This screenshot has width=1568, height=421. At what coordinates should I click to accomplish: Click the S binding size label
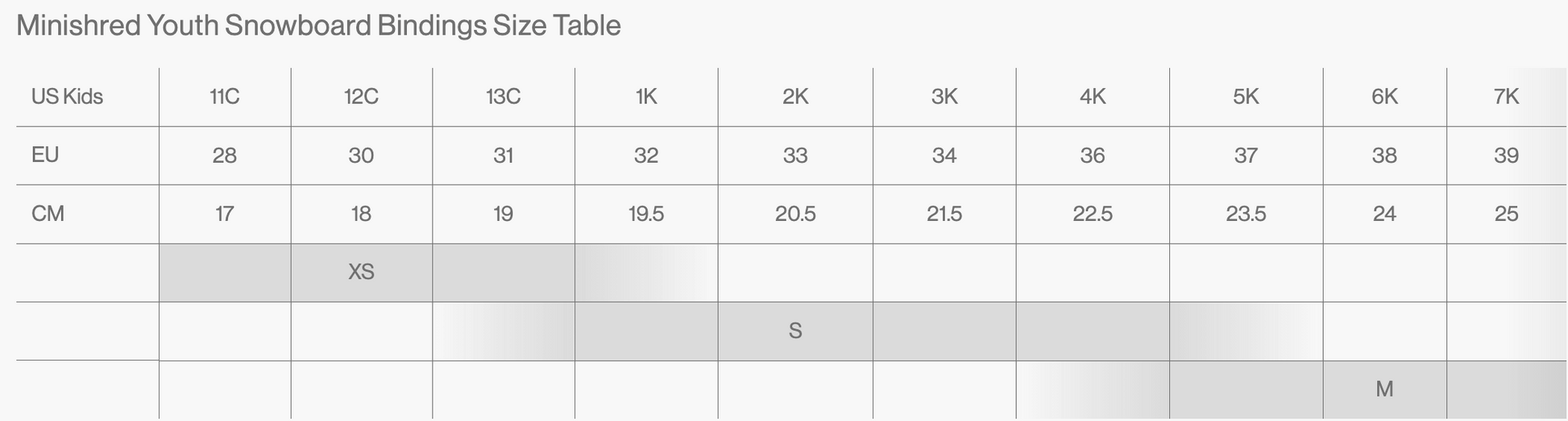click(x=794, y=331)
